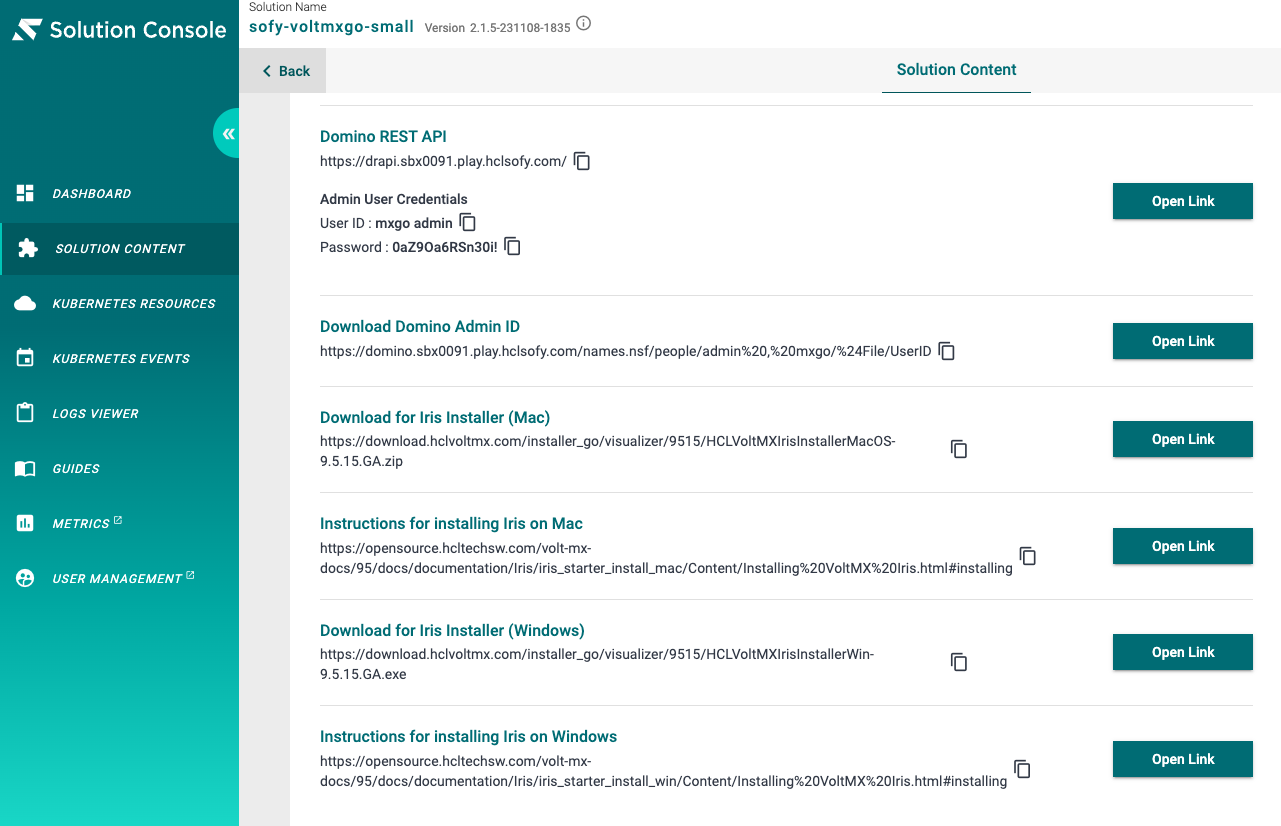Click the Solution Console logo

pos(119,30)
